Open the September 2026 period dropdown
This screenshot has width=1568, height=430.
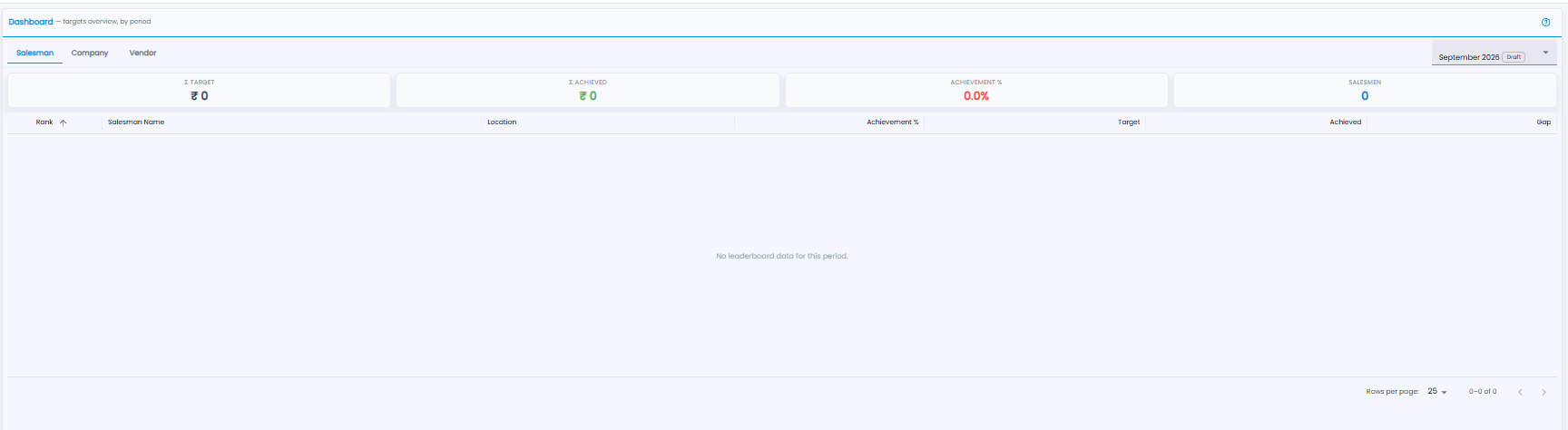pyautogui.click(x=1494, y=54)
